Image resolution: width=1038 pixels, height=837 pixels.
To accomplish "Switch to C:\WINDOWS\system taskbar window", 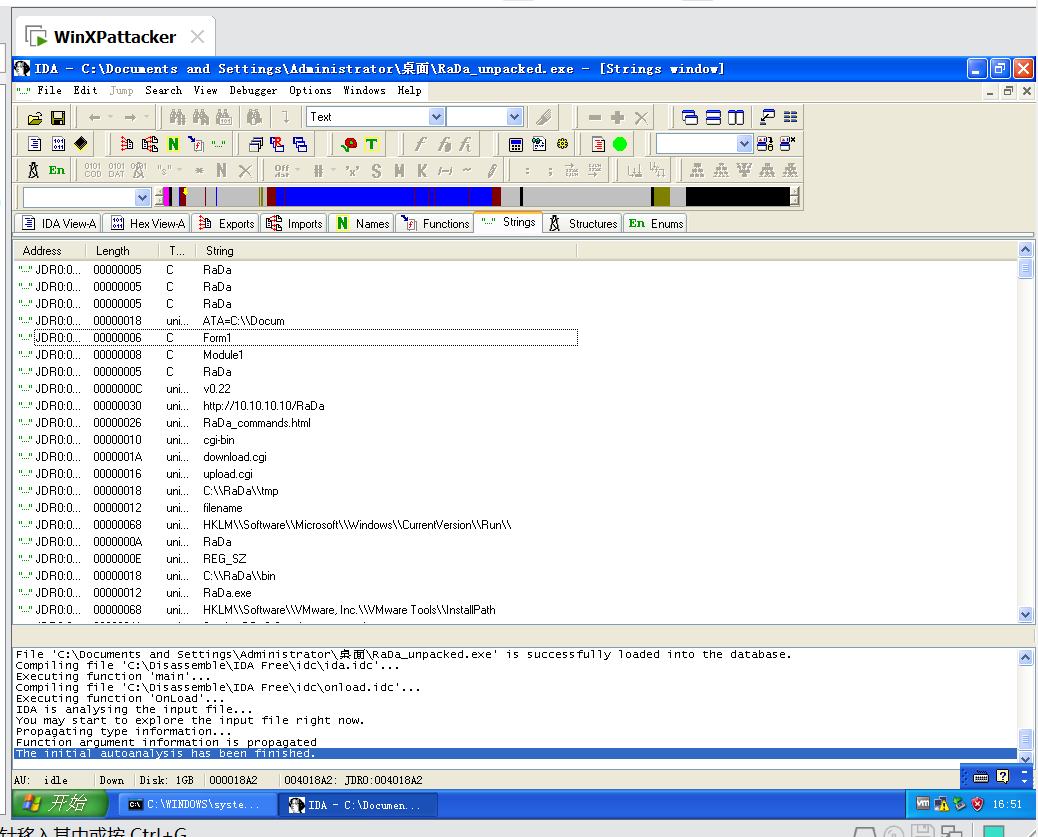I will 199,805.
